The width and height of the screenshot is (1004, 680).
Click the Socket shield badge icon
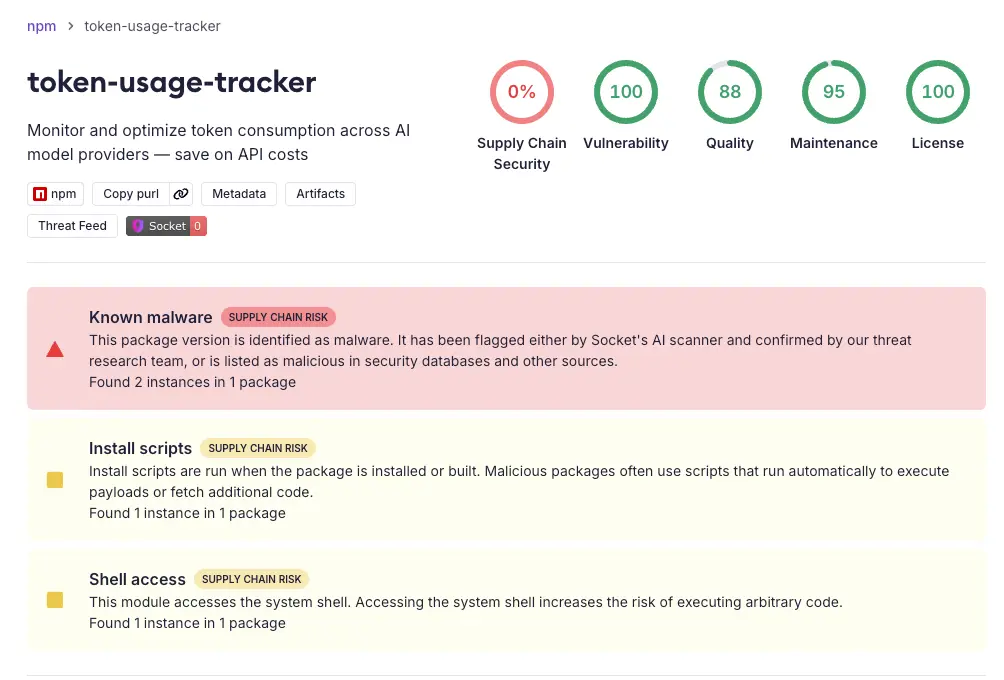pyautogui.click(x=138, y=226)
